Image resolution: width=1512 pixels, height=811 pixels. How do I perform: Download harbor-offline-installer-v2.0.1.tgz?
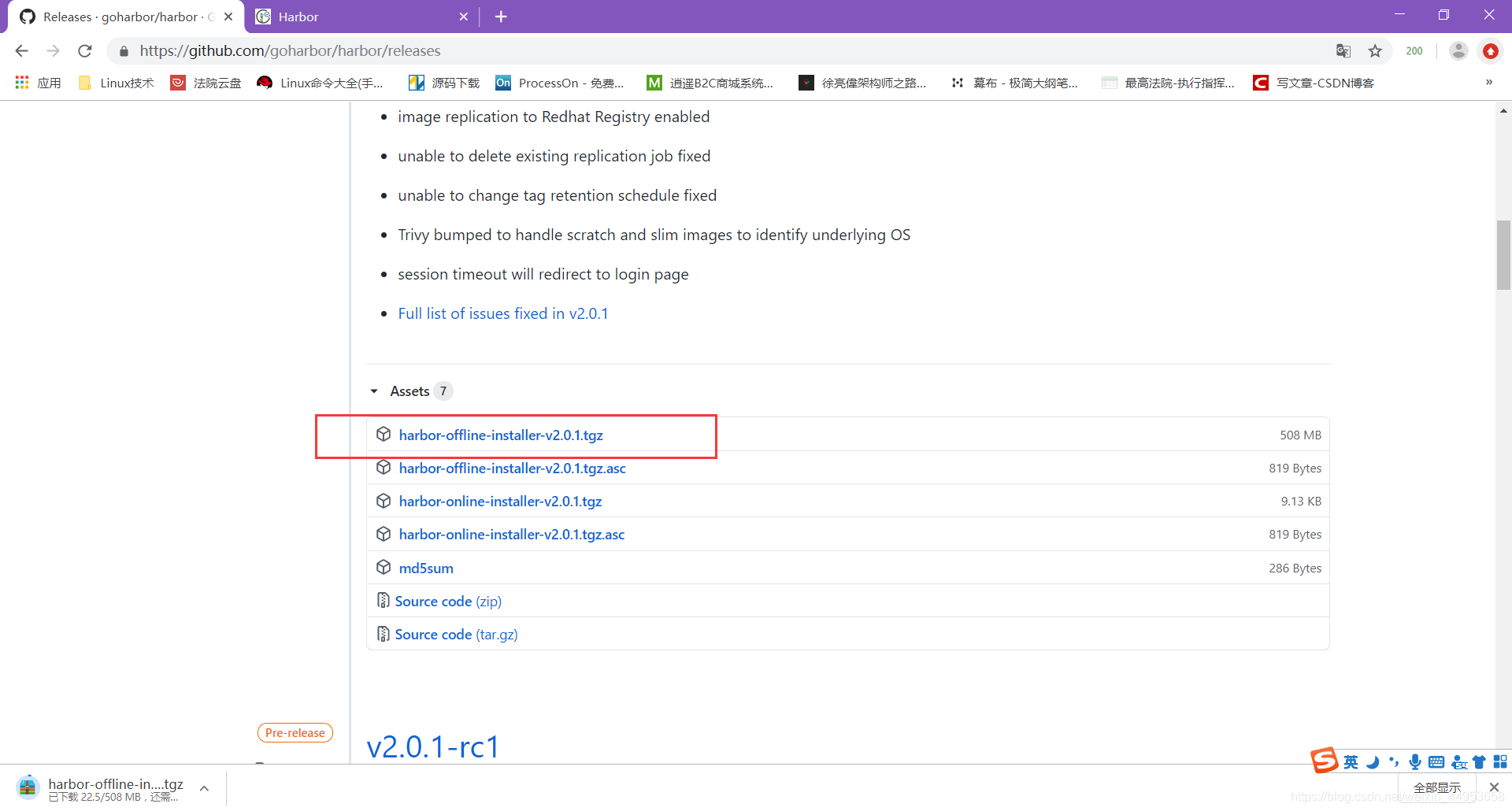[x=501, y=435]
